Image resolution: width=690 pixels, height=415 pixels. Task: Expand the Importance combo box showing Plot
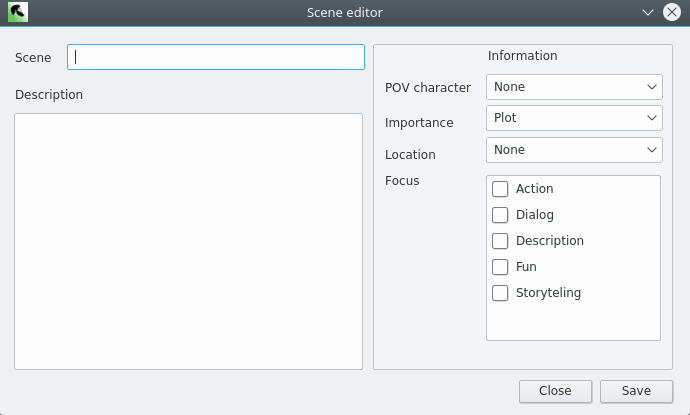pyautogui.click(x=574, y=118)
